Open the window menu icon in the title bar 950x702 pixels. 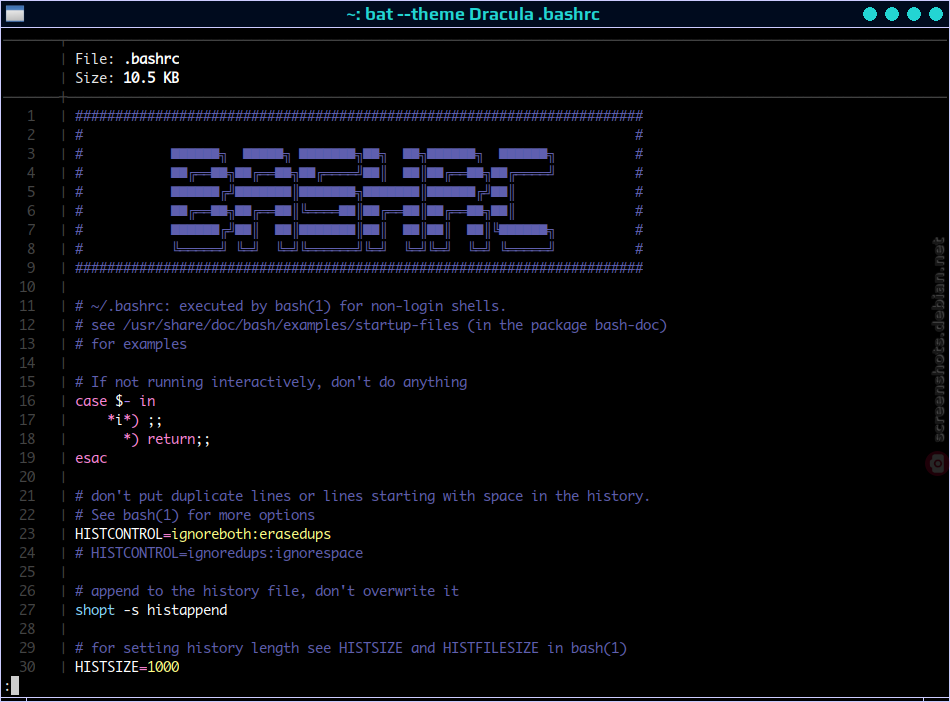15,13
